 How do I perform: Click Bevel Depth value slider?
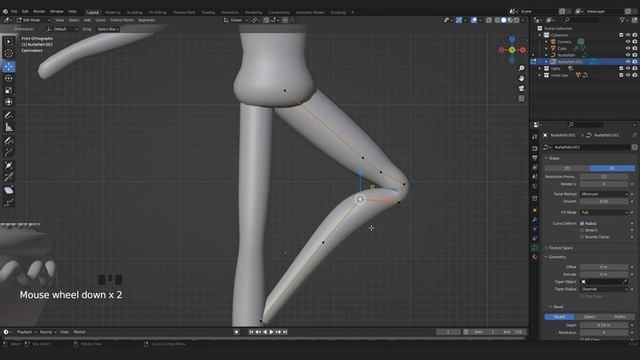[x=604, y=325]
